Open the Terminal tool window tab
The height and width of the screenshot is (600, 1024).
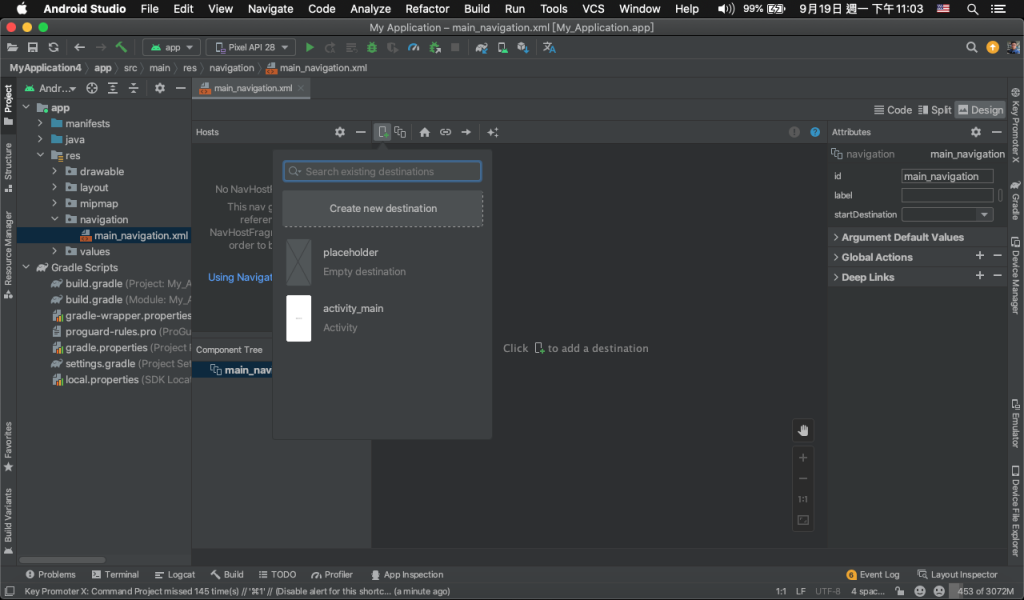click(x=116, y=575)
